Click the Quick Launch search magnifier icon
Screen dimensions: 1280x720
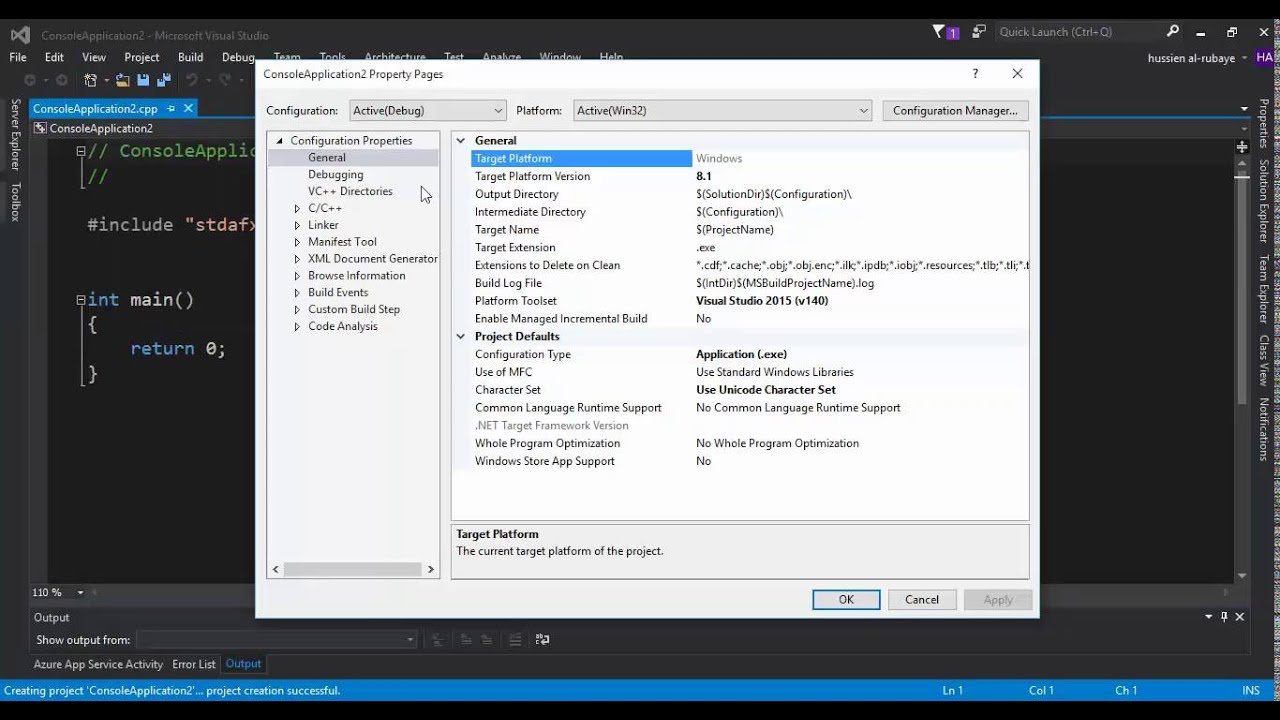point(1173,32)
